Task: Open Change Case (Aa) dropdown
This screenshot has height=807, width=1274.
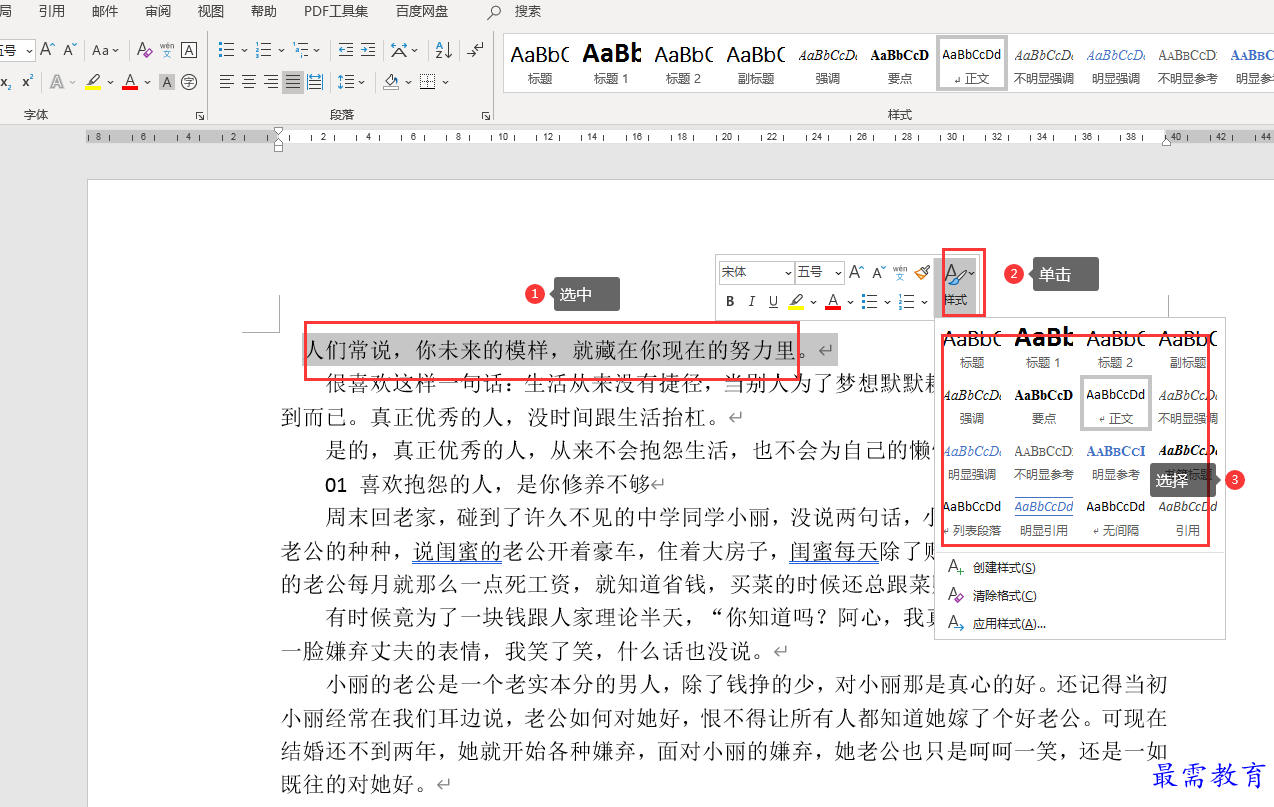Action: pyautogui.click(x=105, y=50)
